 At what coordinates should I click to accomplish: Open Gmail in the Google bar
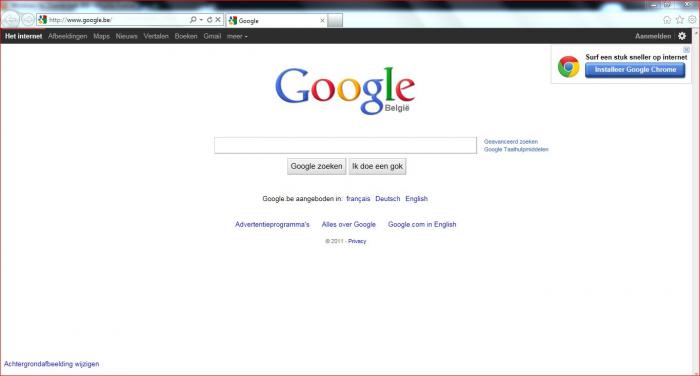tap(212, 36)
